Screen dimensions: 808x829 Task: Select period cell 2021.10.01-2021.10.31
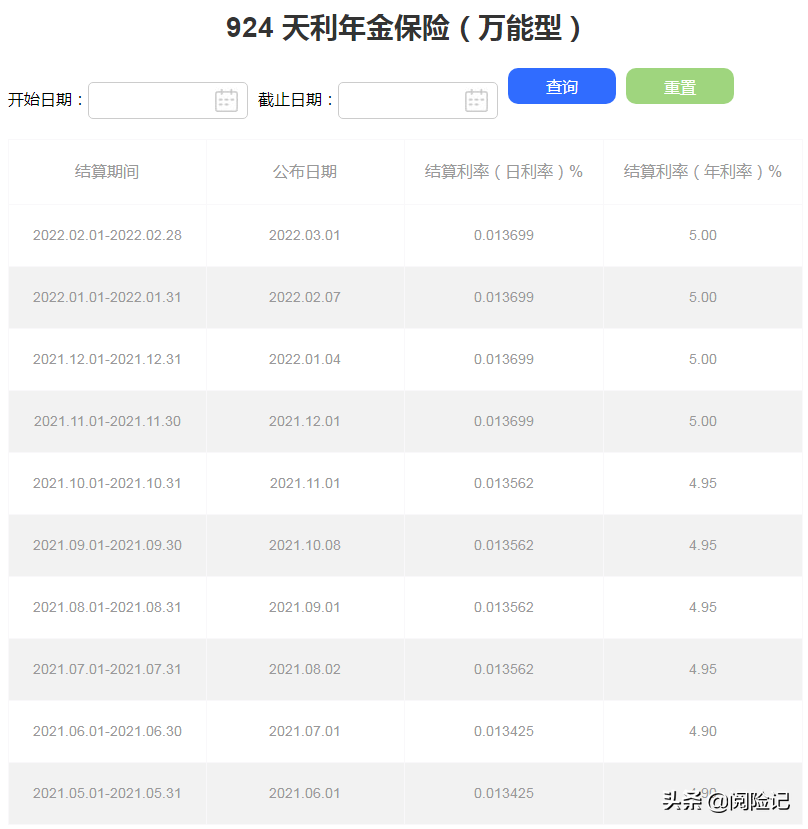coord(107,483)
